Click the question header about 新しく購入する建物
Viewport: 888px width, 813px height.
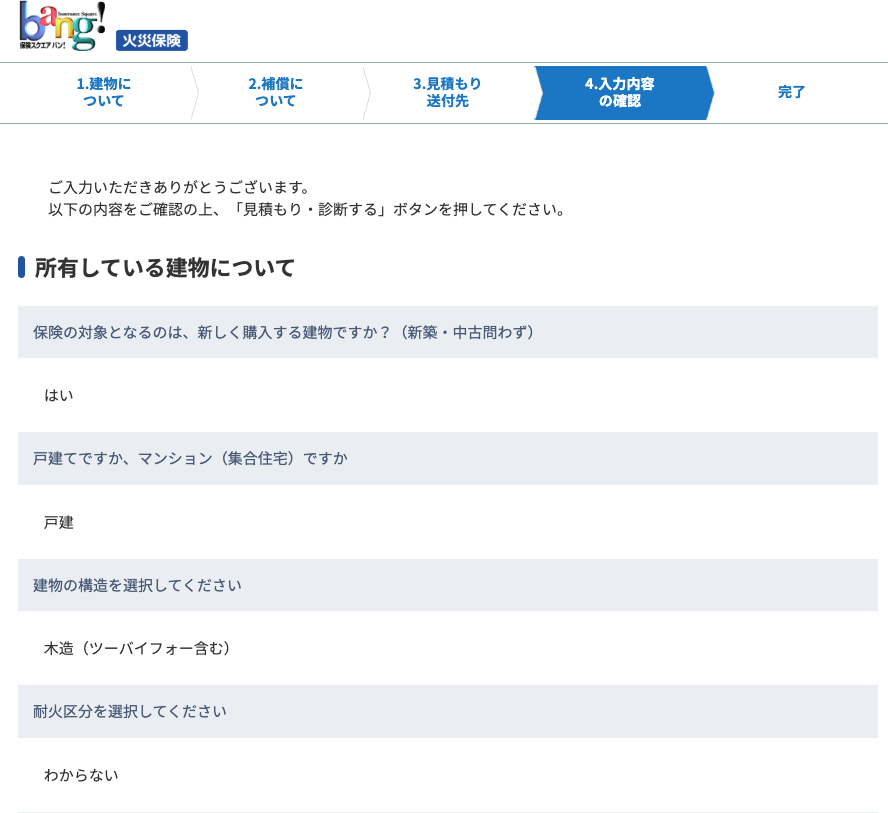[x=284, y=332]
